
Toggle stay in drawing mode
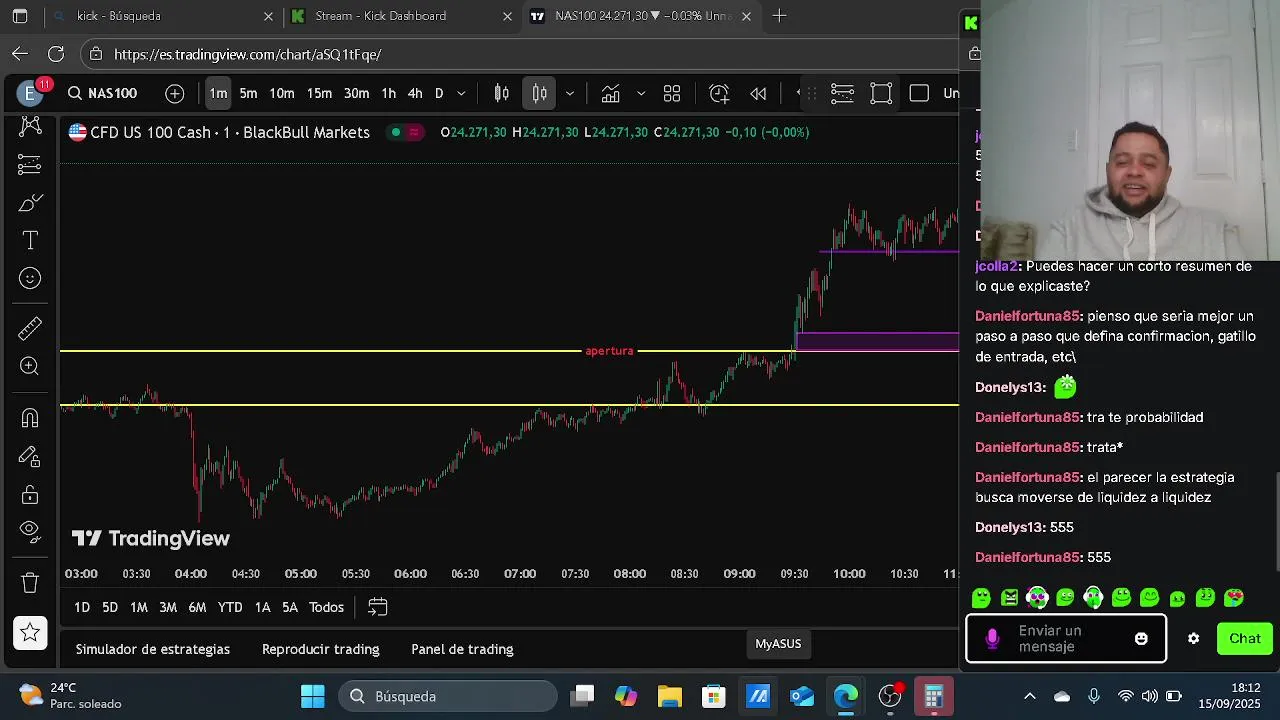coord(30,457)
